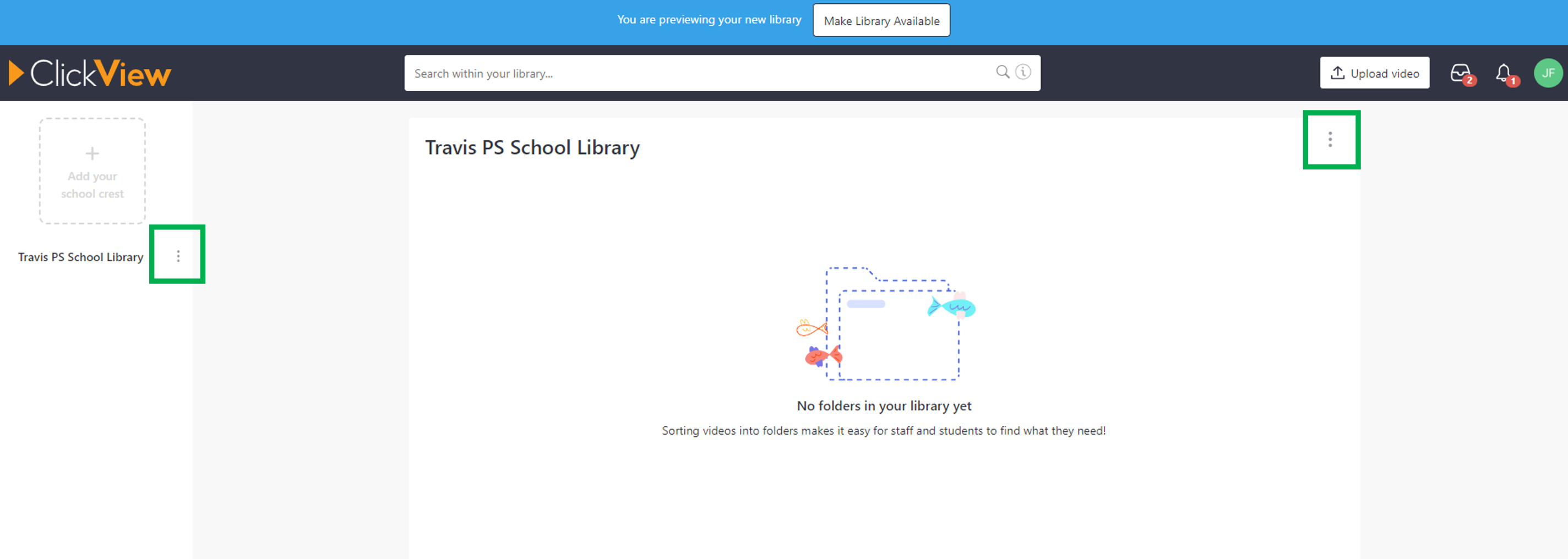
Task: Click the No folders in your library yet text
Action: tap(883, 405)
